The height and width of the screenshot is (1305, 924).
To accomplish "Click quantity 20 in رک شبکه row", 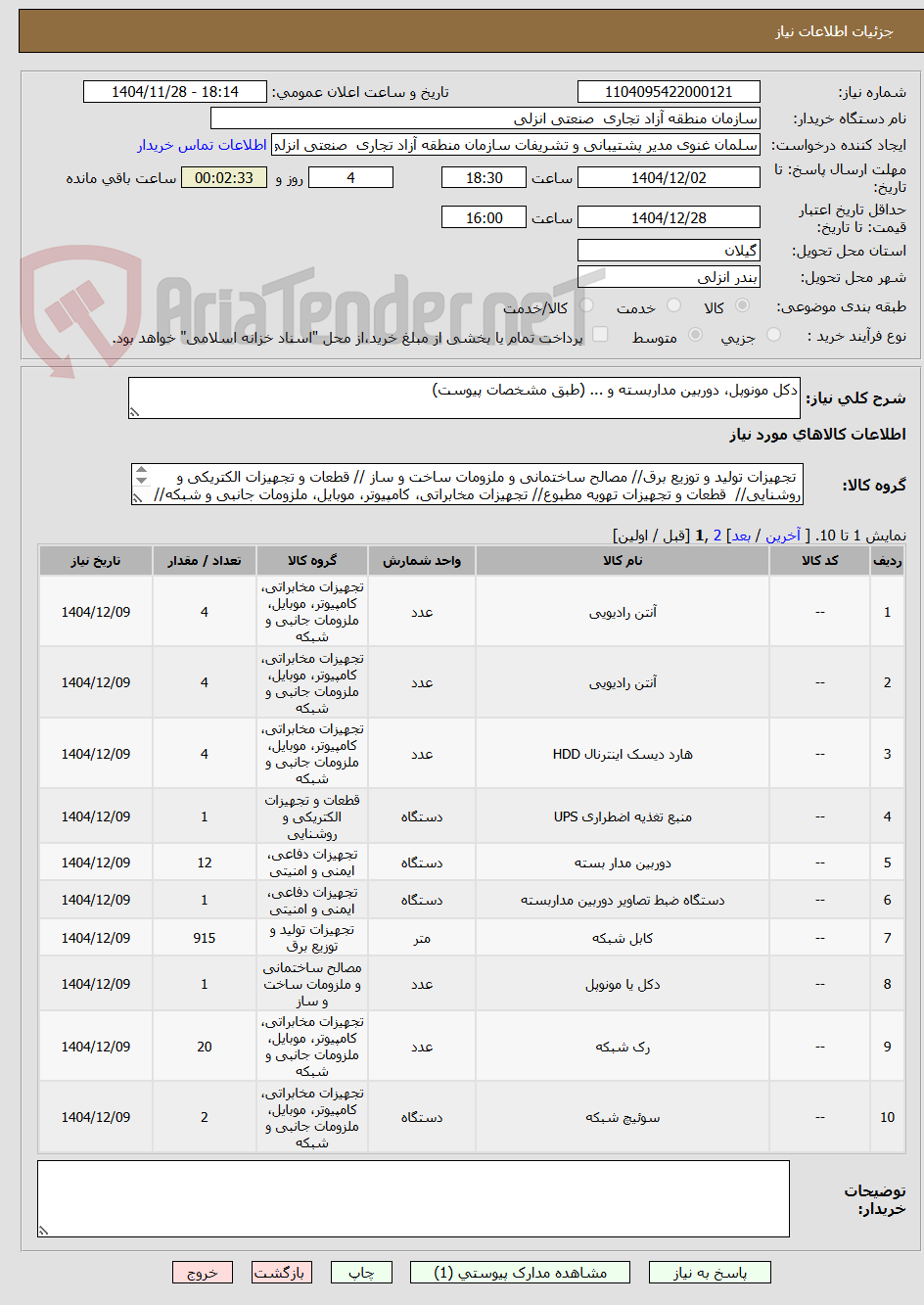I will pos(205,1047).
